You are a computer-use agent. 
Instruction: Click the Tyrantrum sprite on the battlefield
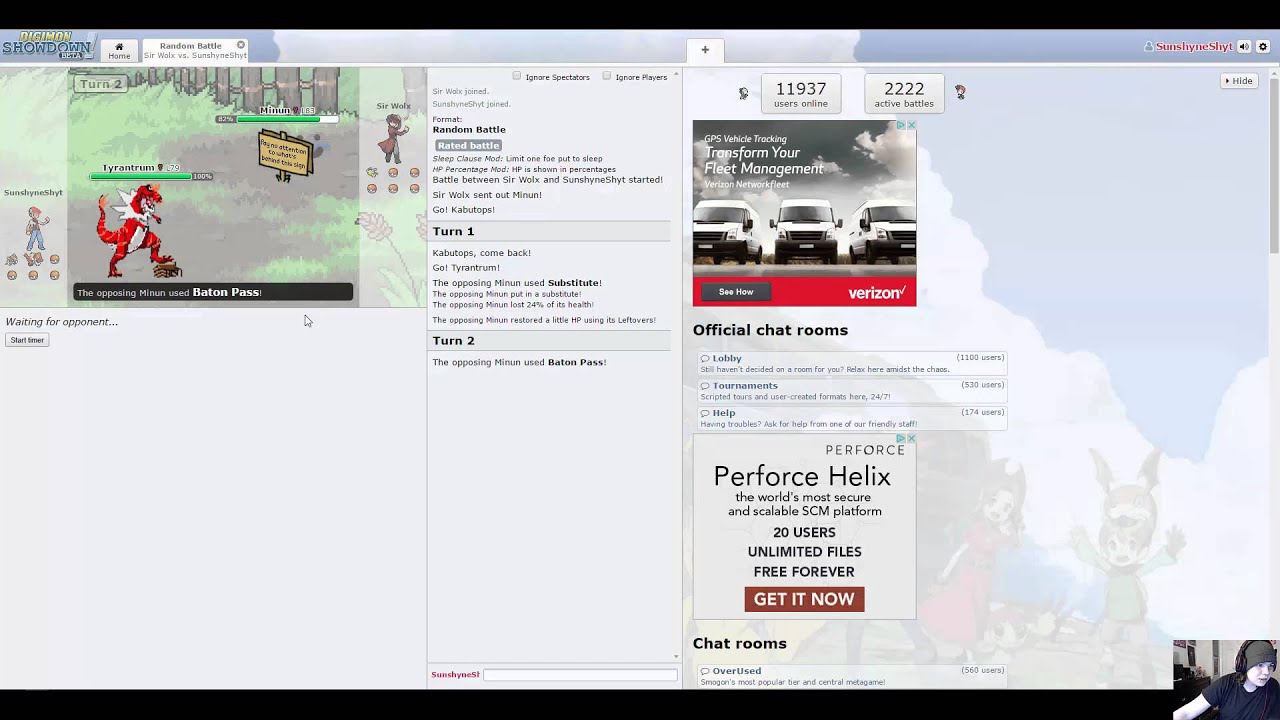pos(138,231)
